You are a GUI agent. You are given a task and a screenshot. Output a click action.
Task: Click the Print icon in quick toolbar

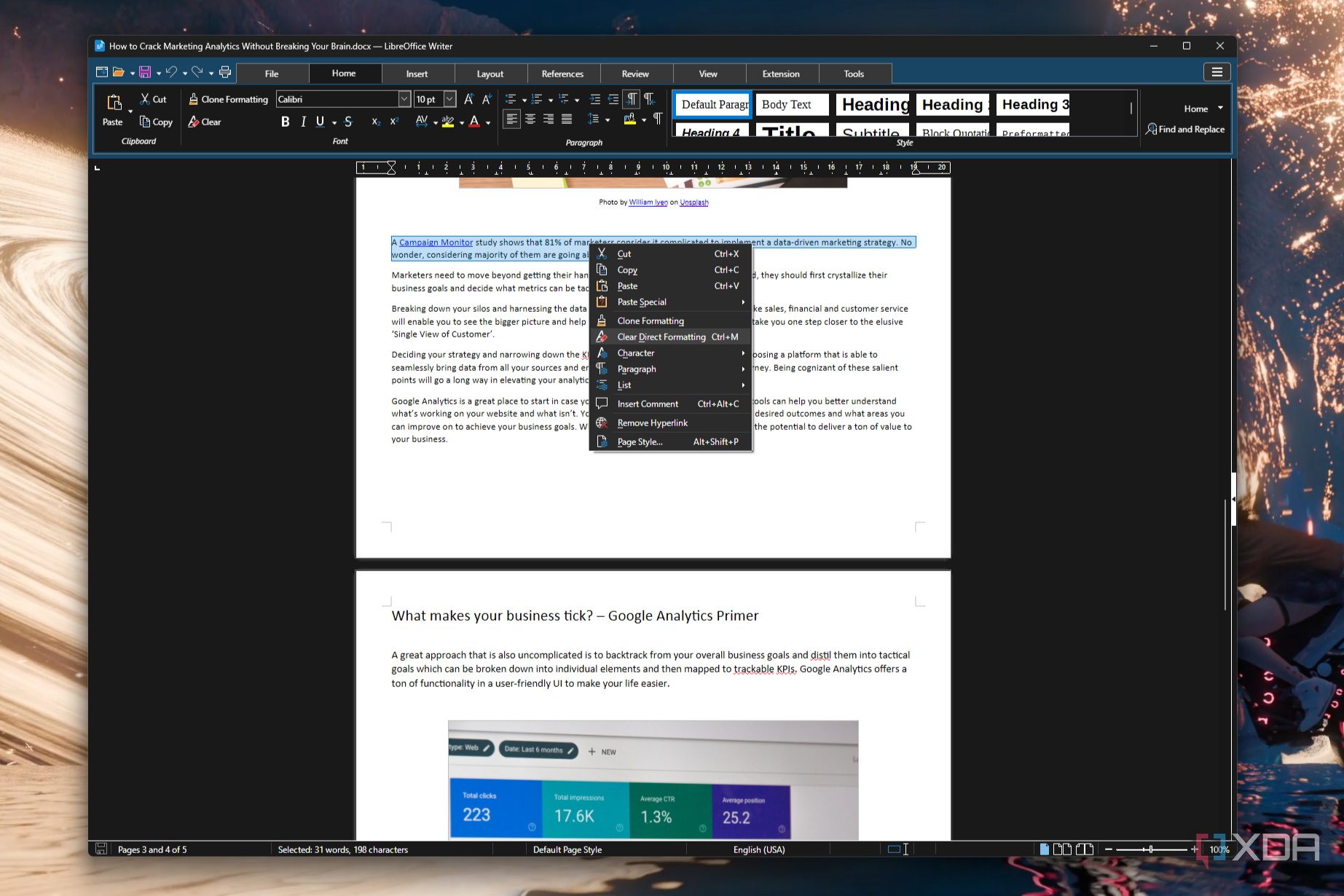coord(225,72)
